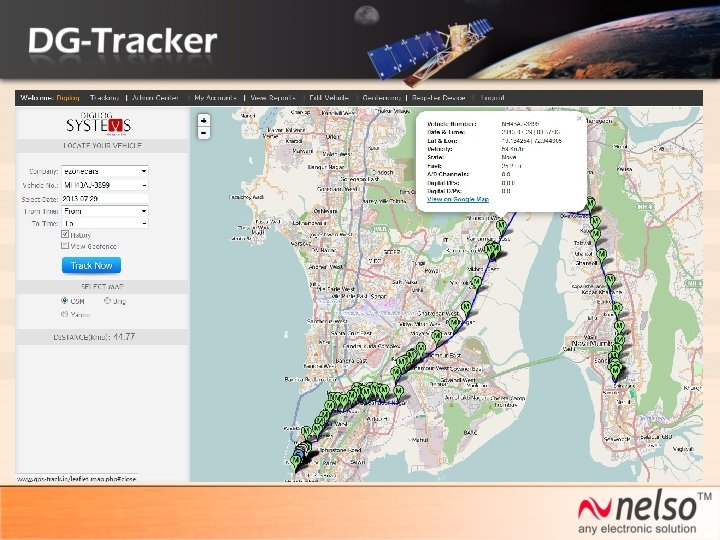720x540 pixels.
Task: Expand the To Time dropdown
Action: click(x=105, y=224)
